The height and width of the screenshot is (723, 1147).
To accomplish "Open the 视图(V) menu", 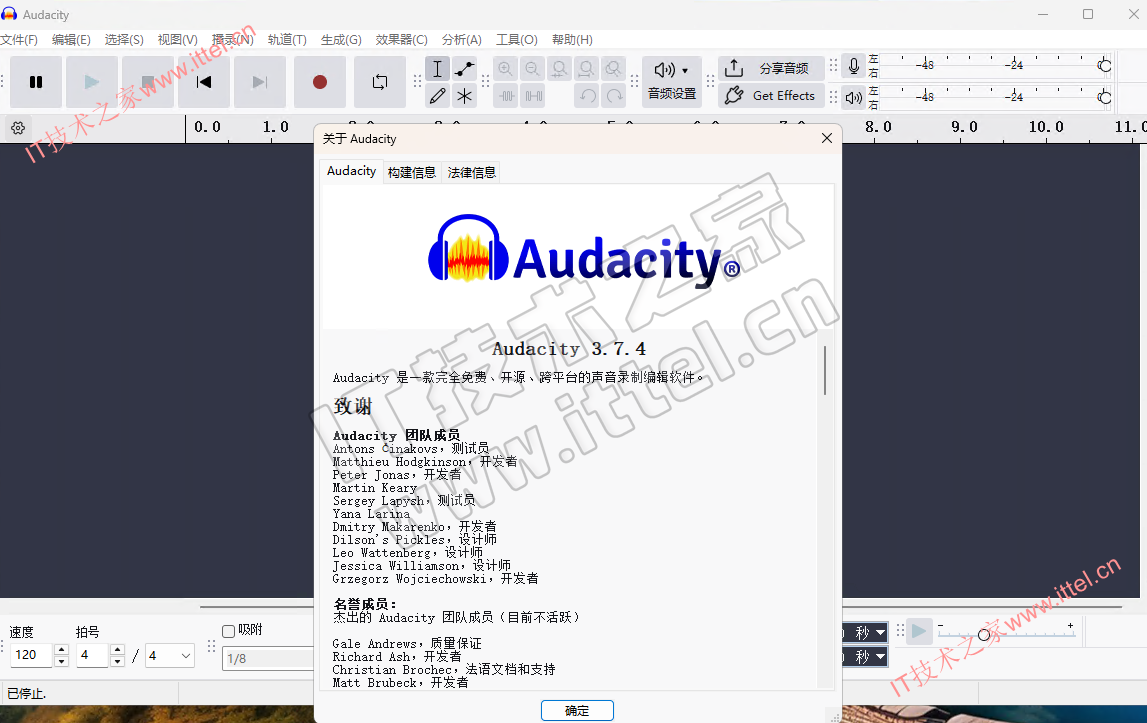I will 177,40.
